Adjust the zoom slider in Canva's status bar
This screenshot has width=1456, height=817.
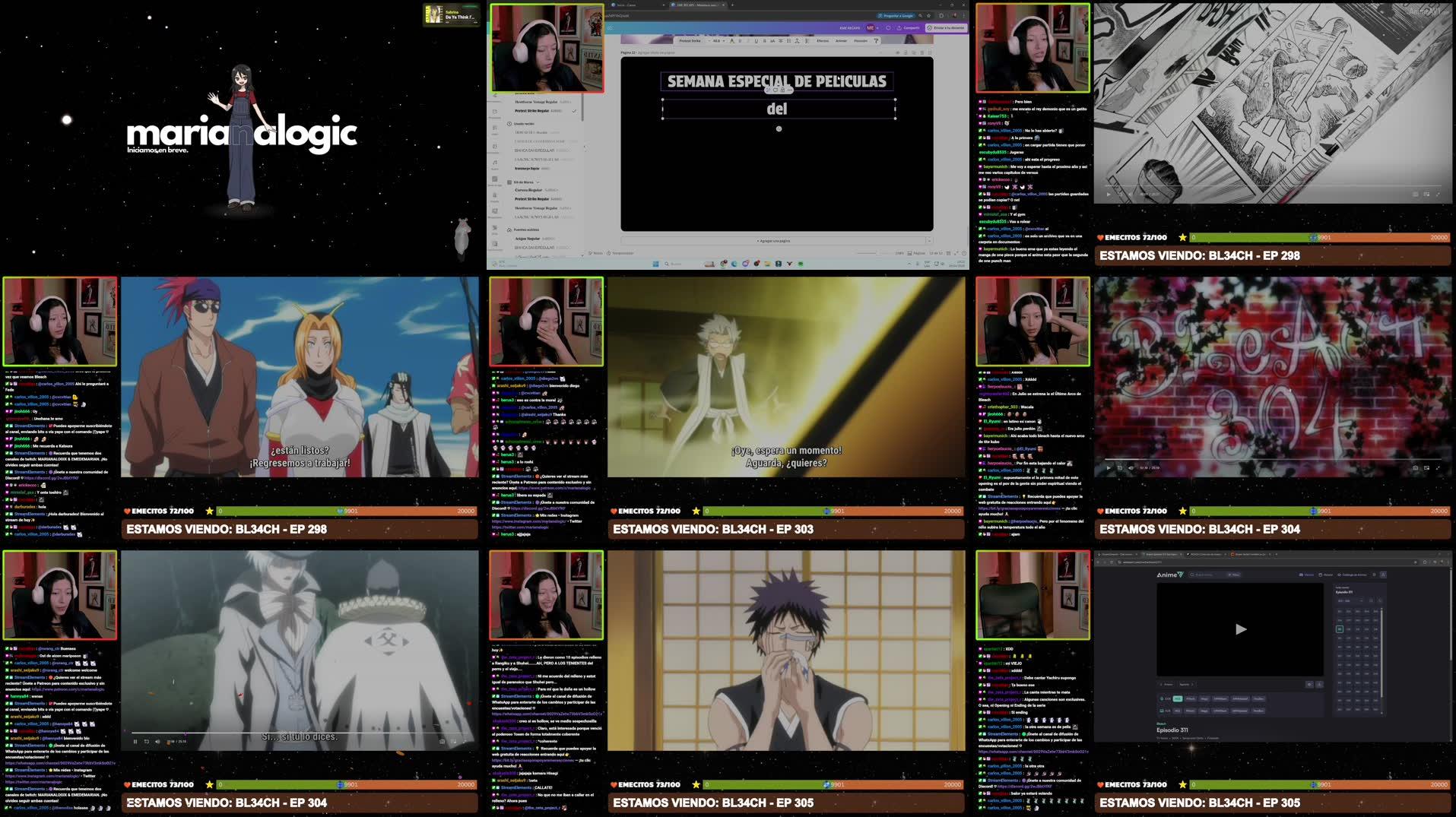(x=865, y=252)
